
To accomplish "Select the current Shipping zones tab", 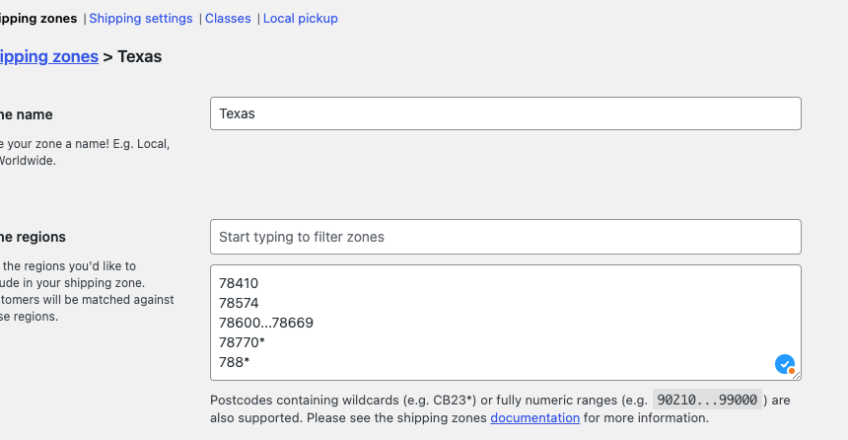I will click(38, 18).
